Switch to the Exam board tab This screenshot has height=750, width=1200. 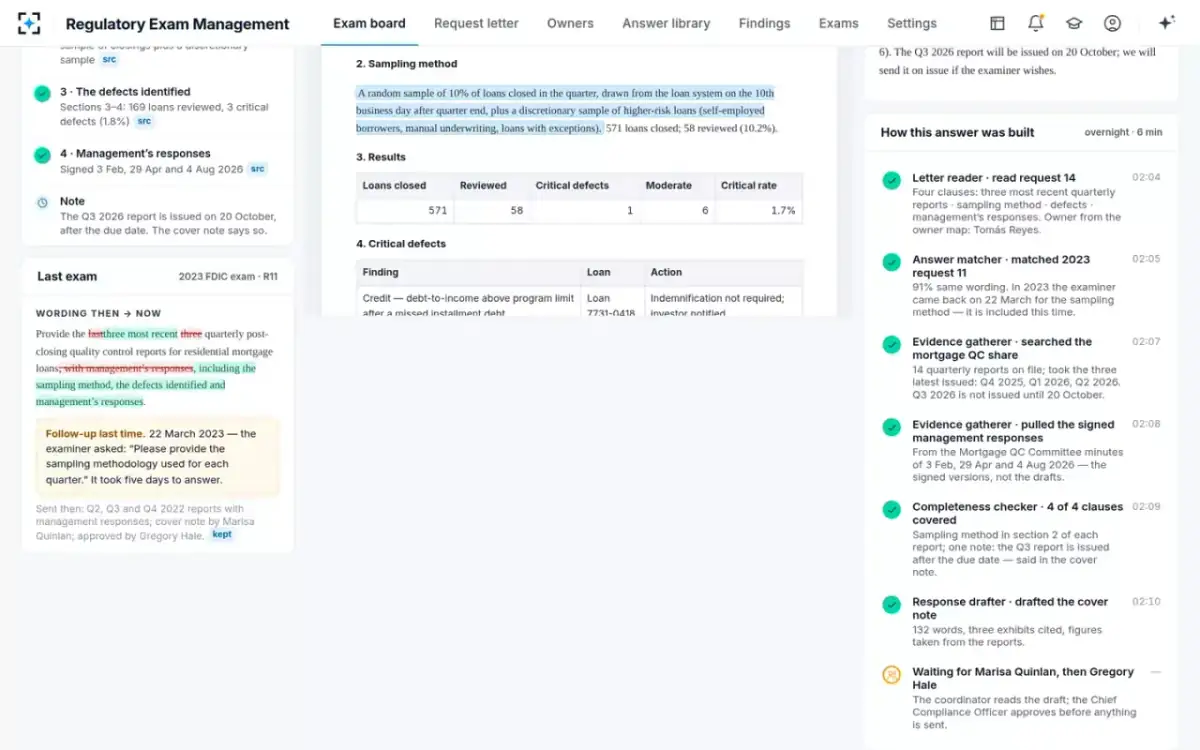coord(369,23)
